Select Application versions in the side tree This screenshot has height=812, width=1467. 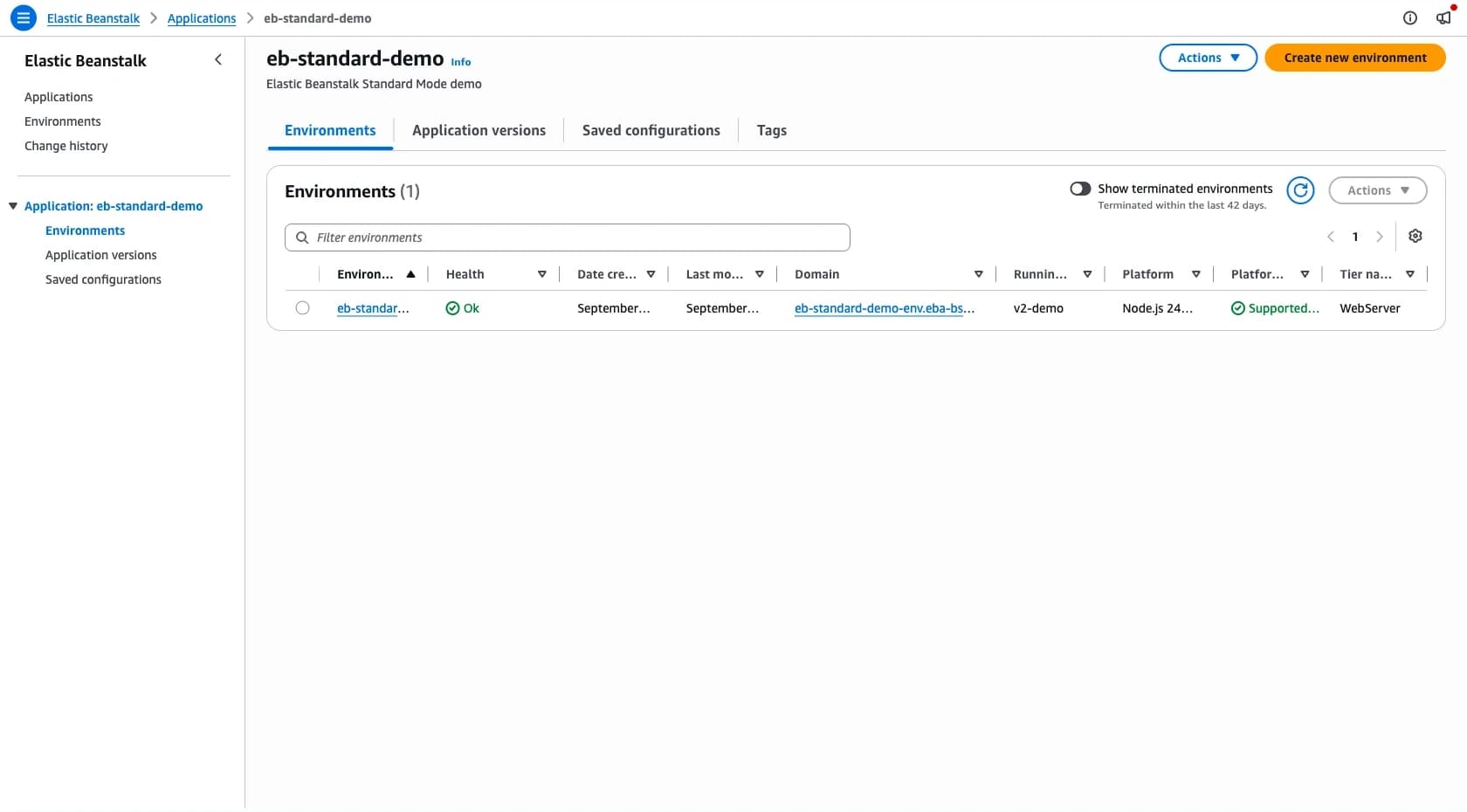(x=101, y=255)
